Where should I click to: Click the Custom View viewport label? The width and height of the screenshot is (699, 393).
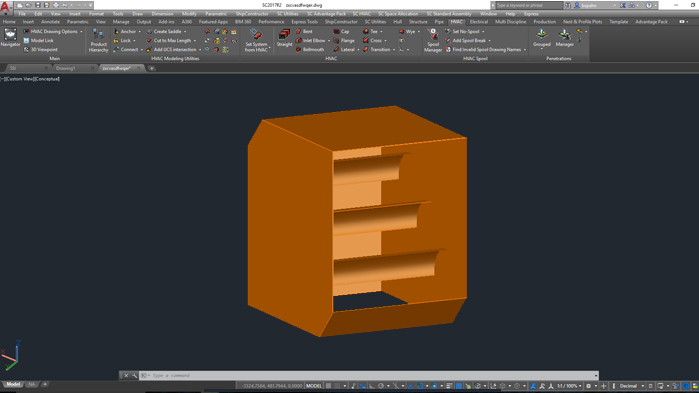19,79
